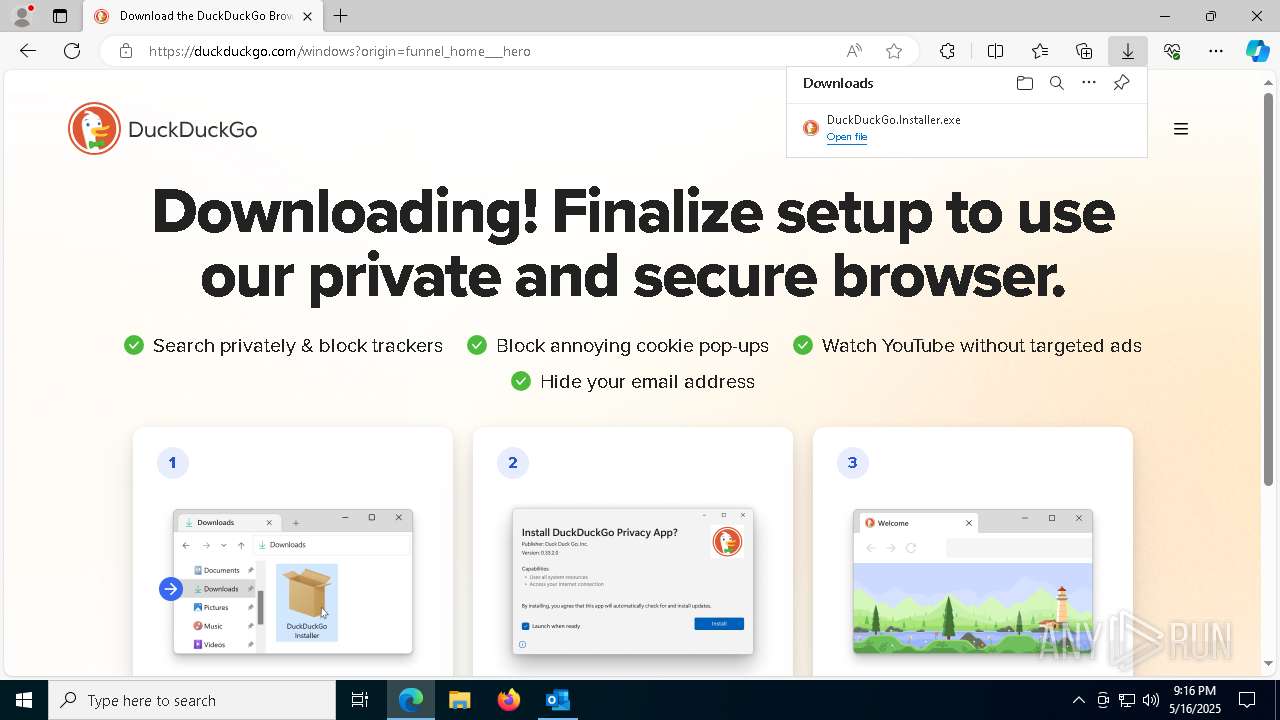Open more options in Downloads panel
This screenshot has height=720, width=1280.
pos(1089,83)
